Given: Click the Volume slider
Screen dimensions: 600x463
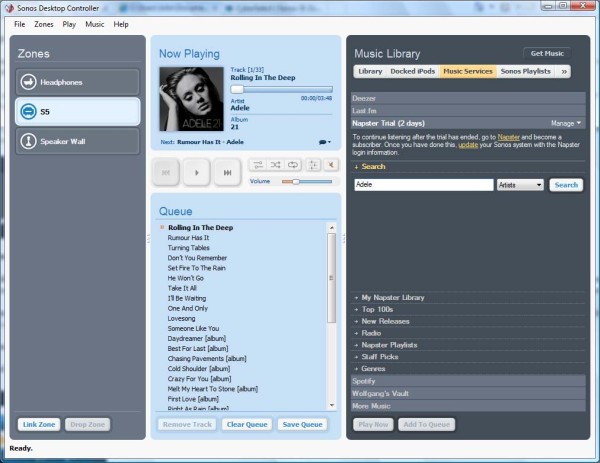Looking at the screenshot, I should pyautogui.click(x=307, y=182).
